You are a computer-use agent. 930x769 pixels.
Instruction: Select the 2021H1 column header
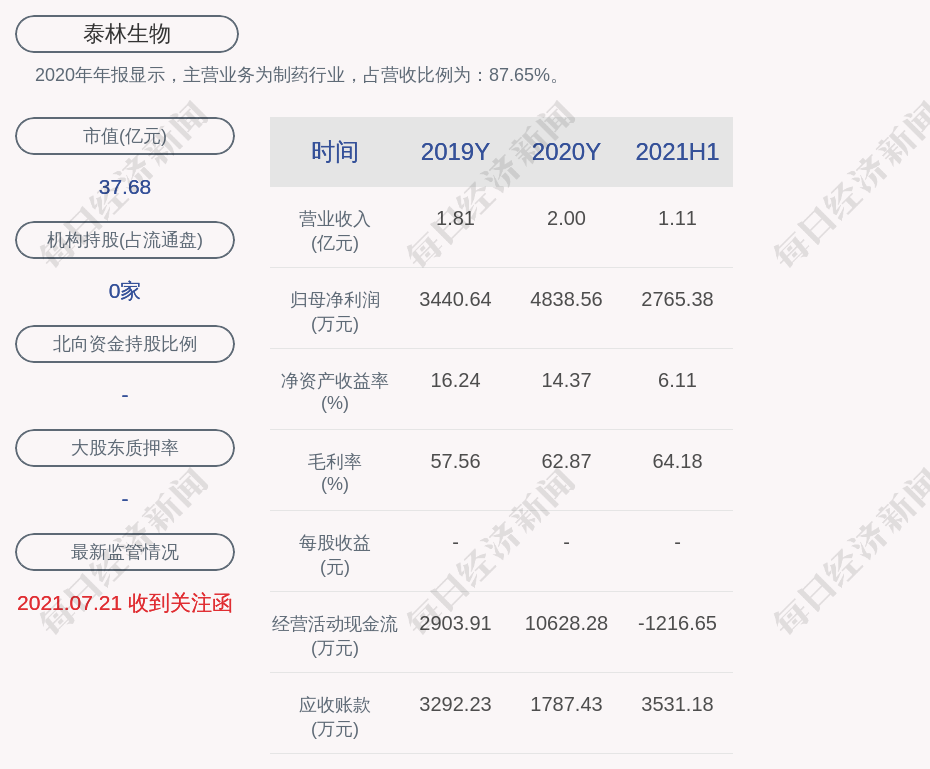pyautogui.click(x=677, y=152)
